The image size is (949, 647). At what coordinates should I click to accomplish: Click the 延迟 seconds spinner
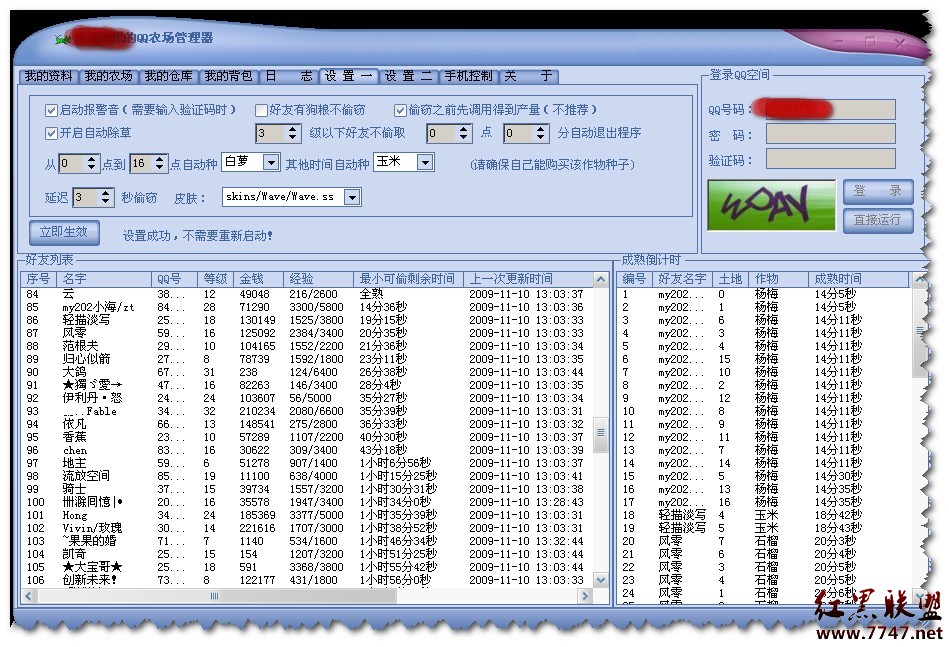93,197
